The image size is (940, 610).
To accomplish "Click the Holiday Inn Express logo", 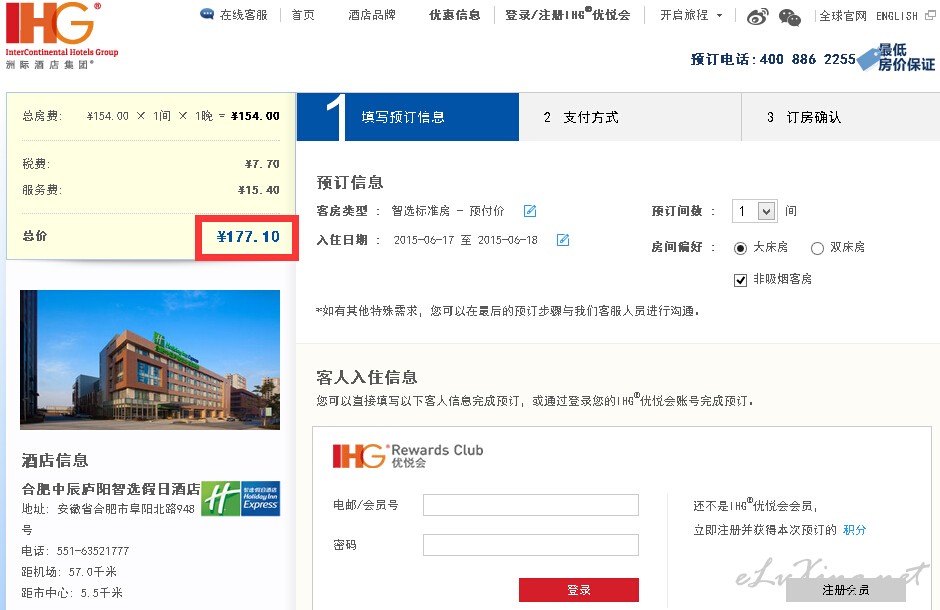I will [x=240, y=499].
